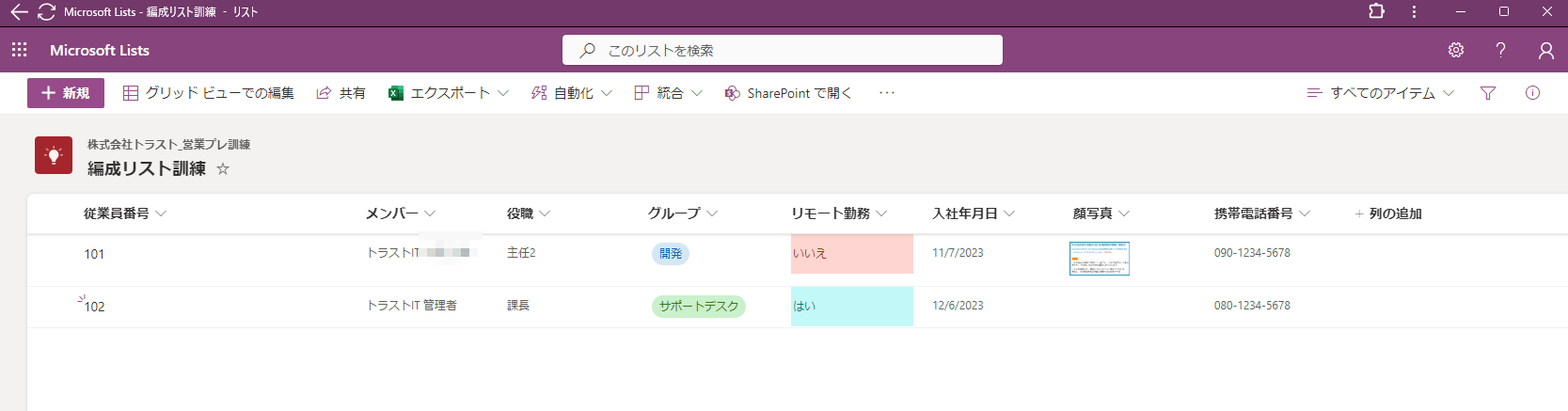Open the account profile icon
1568x411 pixels.
pyautogui.click(x=1545, y=50)
